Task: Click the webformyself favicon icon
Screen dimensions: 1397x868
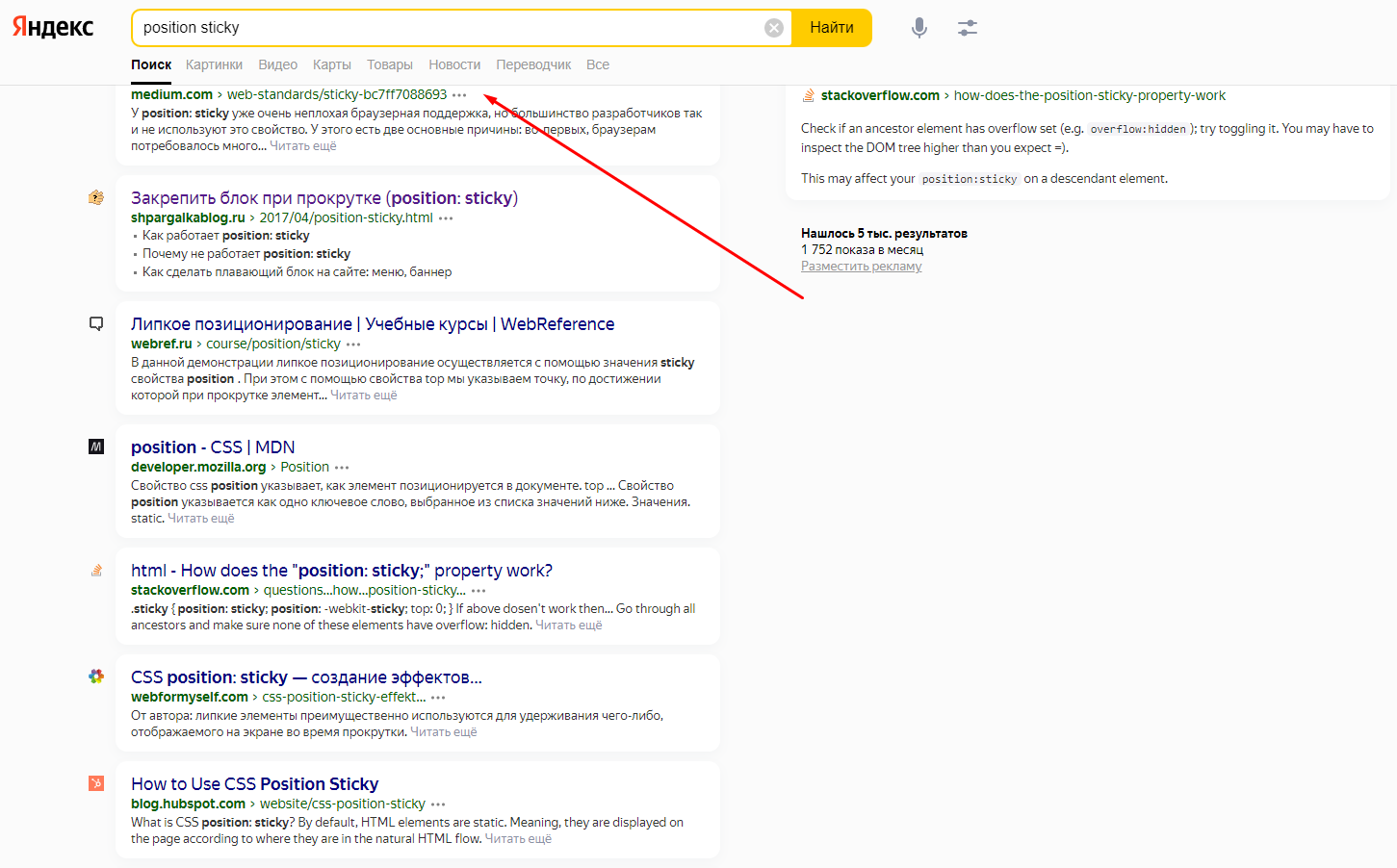Action: [x=96, y=677]
